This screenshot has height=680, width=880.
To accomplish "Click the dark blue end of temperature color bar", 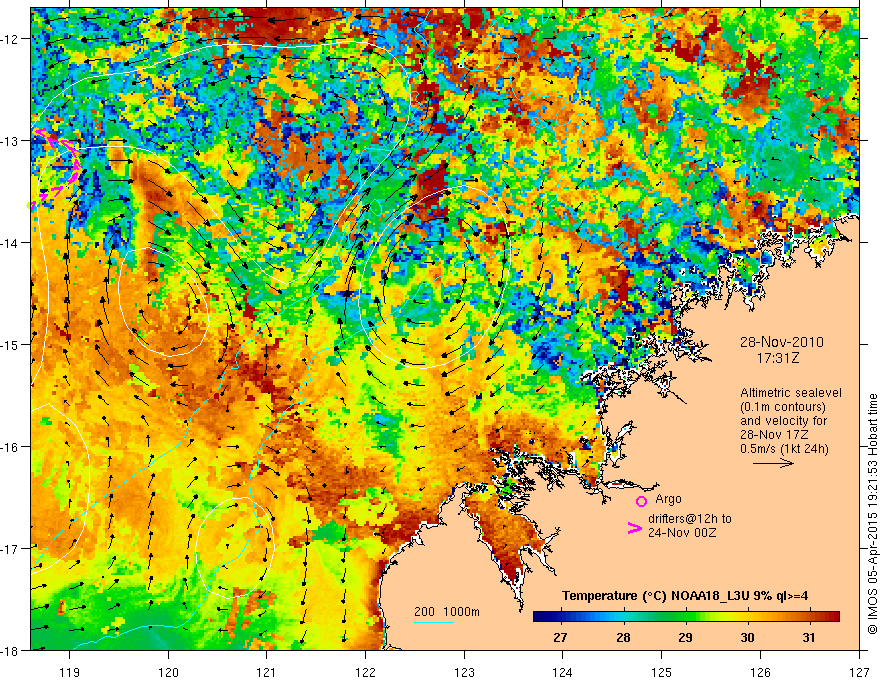I will coord(540,617).
